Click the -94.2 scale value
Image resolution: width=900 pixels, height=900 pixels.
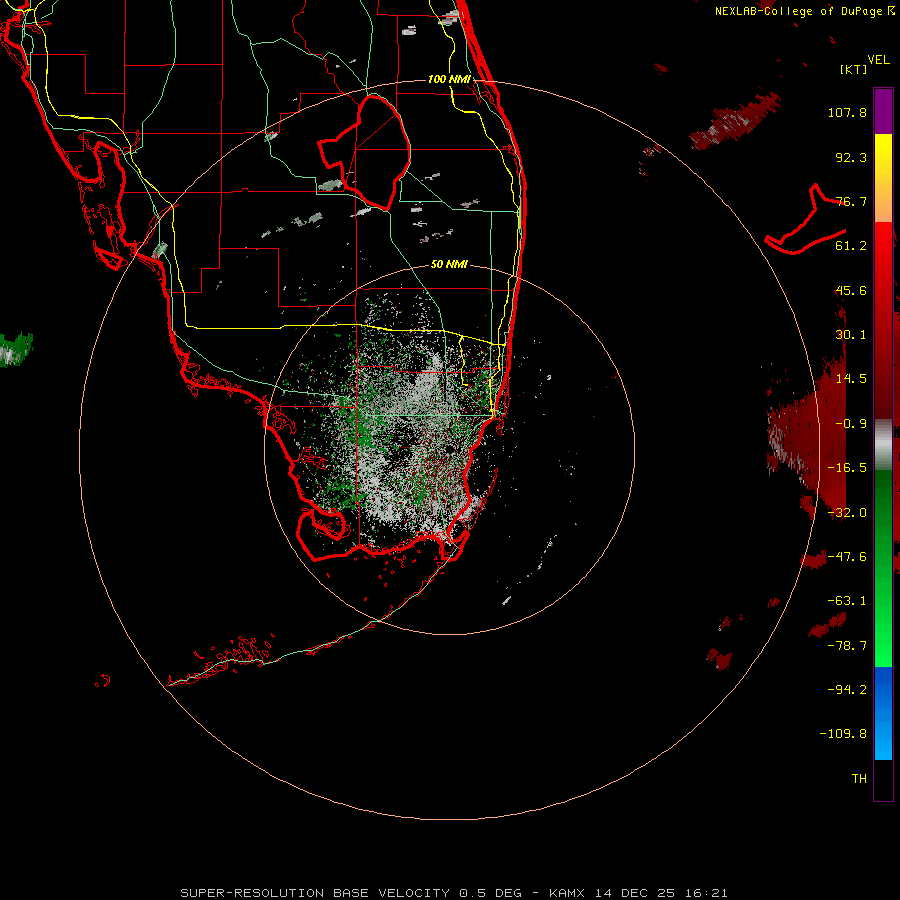click(x=847, y=690)
